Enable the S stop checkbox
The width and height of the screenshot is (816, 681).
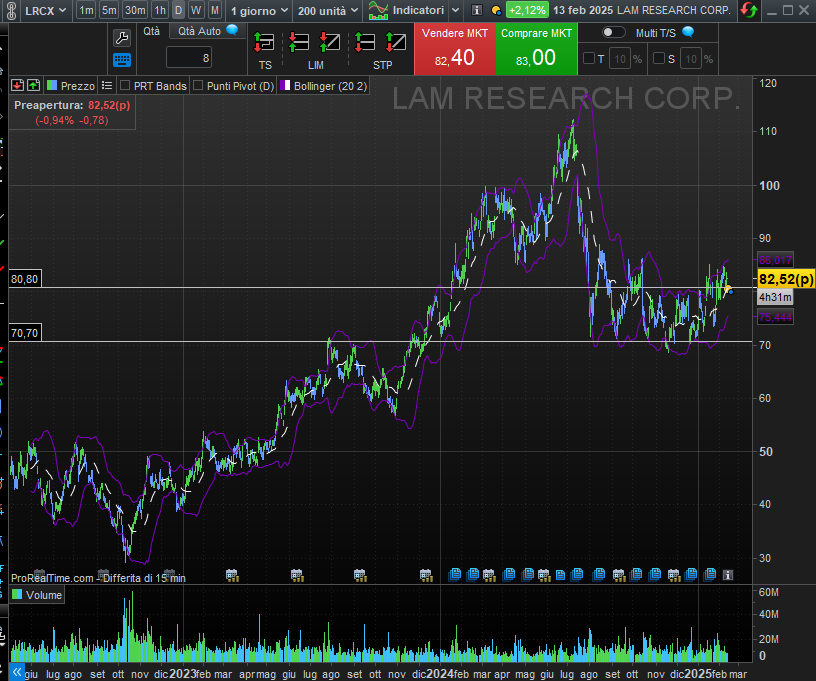pos(659,58)
